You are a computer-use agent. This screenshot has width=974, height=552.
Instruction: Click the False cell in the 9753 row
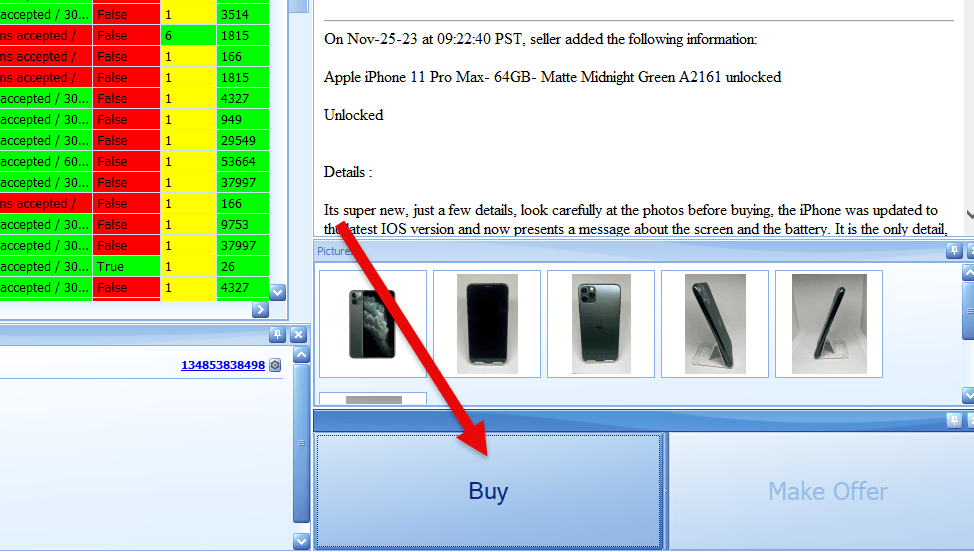click(127, 224)
